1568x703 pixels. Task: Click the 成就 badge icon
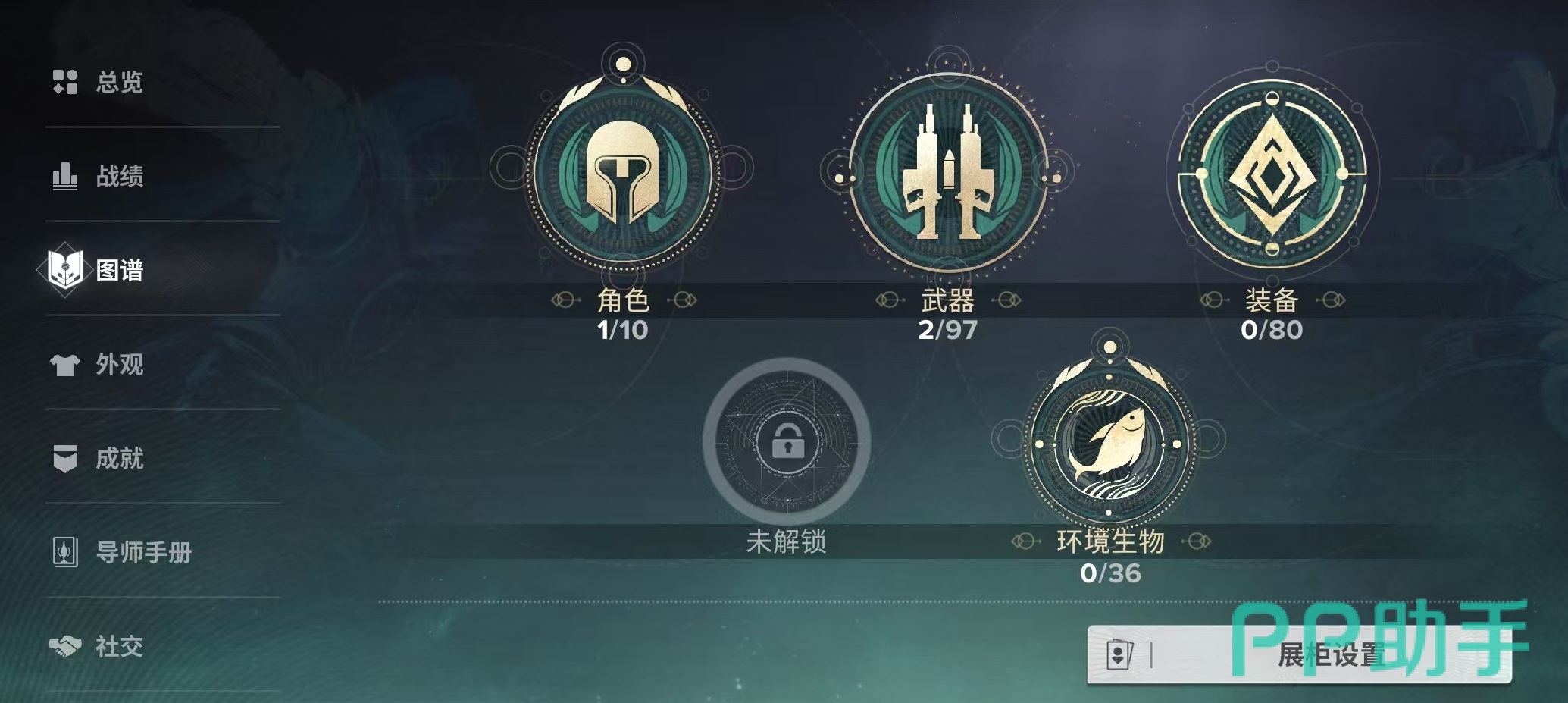point(65,459)
